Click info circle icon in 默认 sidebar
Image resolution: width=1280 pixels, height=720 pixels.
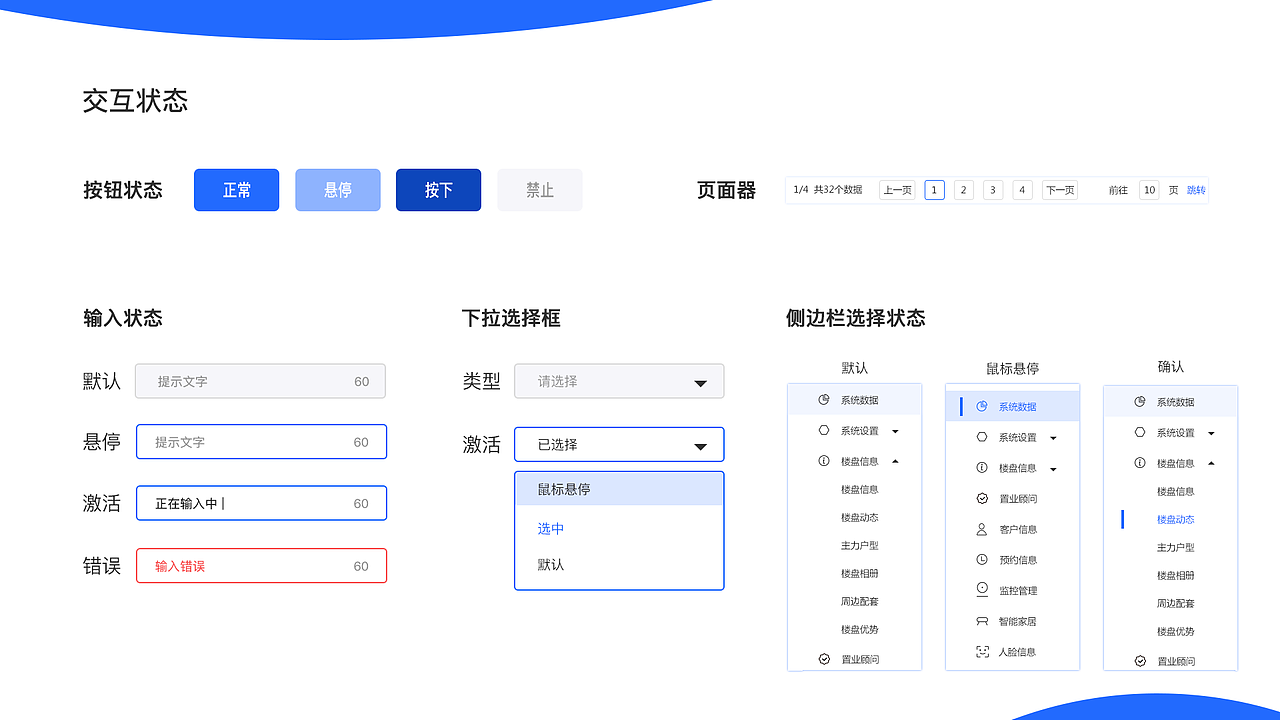click(x=824, y=462)
